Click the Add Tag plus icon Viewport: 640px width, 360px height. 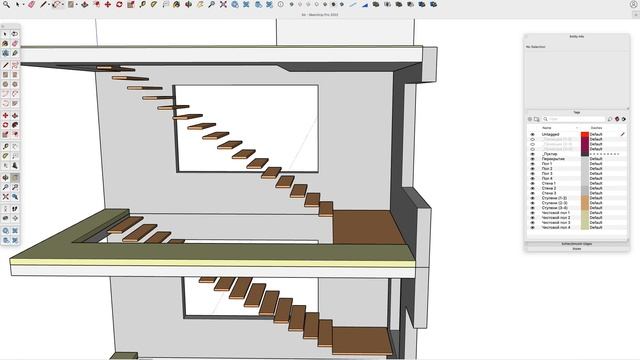point(530,119)
